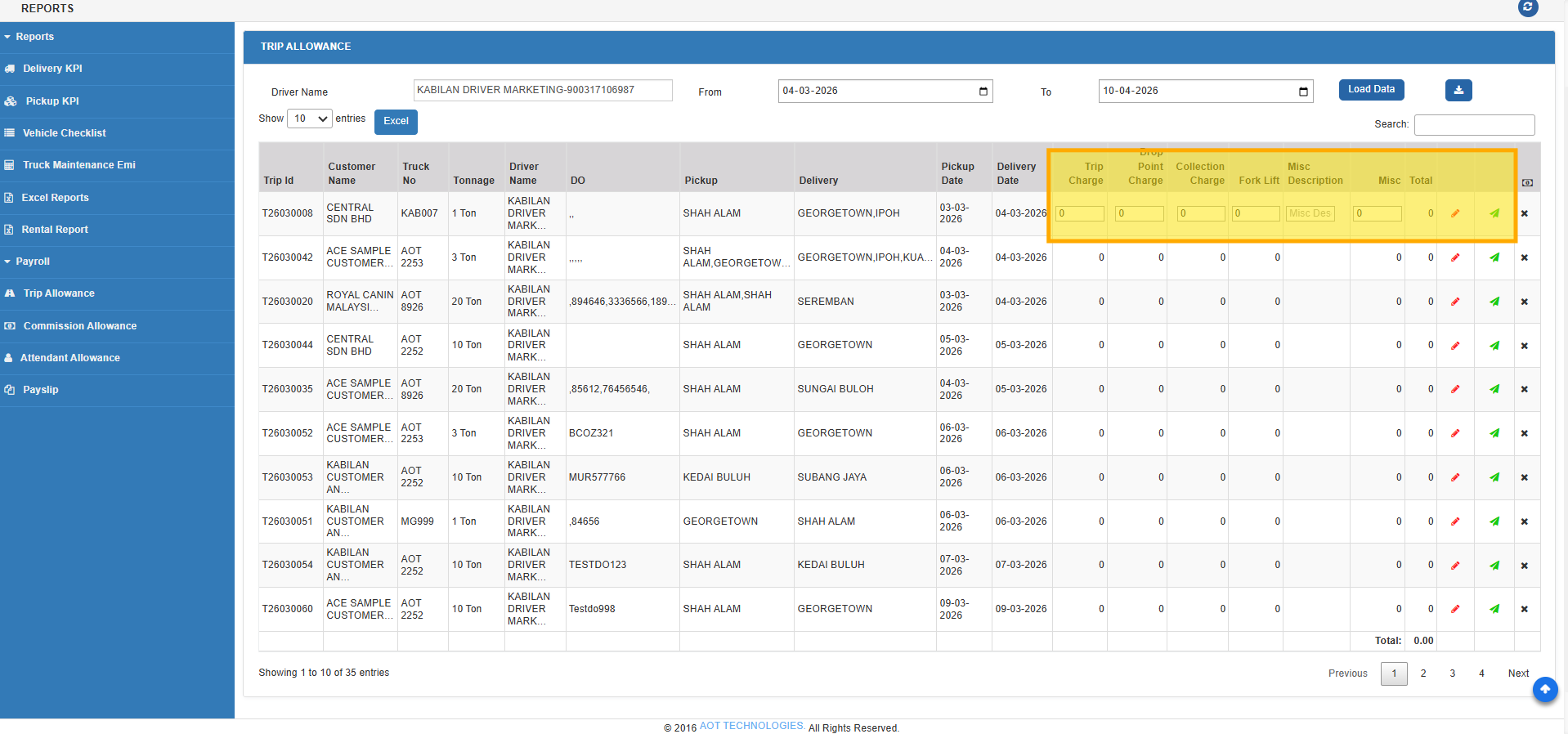
Task: Go to the Next page of entries
Action: coord(1518,674)
